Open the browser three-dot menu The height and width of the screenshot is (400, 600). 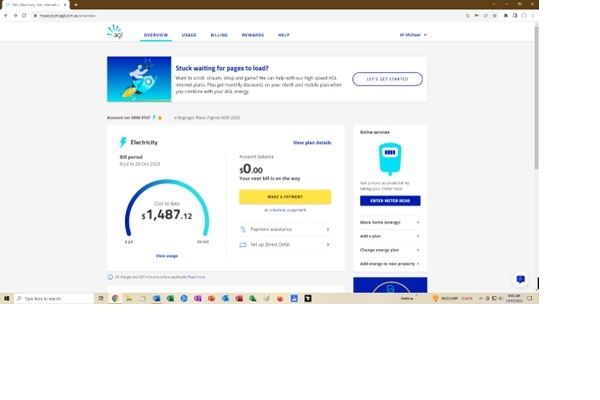pyautogui.click(x=533, y=15)
